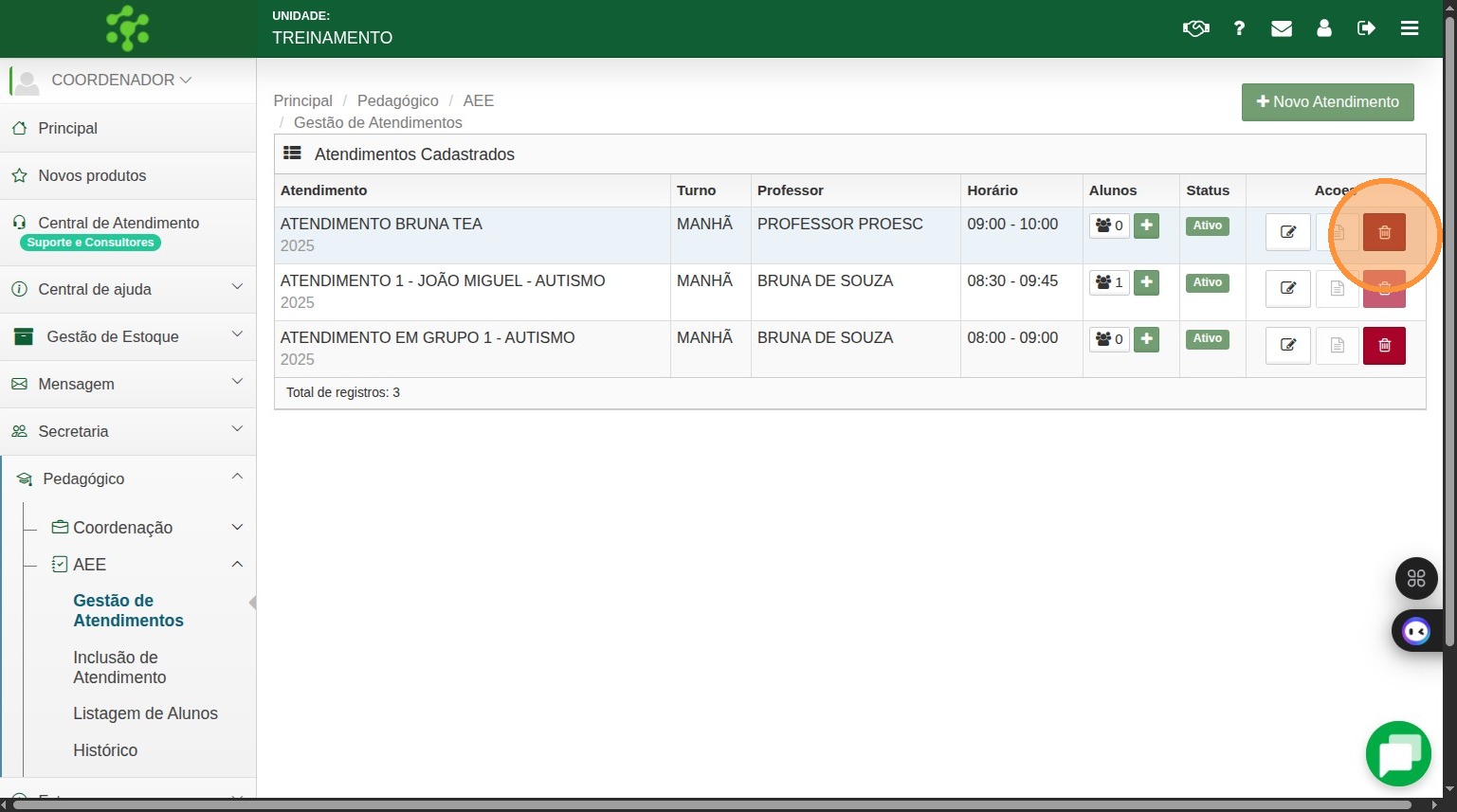
Task: Click the sidebar collapse arrow handle
Action: tap(252, 603)
